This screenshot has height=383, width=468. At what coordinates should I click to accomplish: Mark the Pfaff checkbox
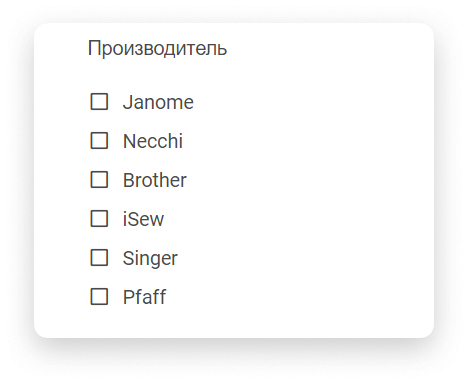point(99,297)
